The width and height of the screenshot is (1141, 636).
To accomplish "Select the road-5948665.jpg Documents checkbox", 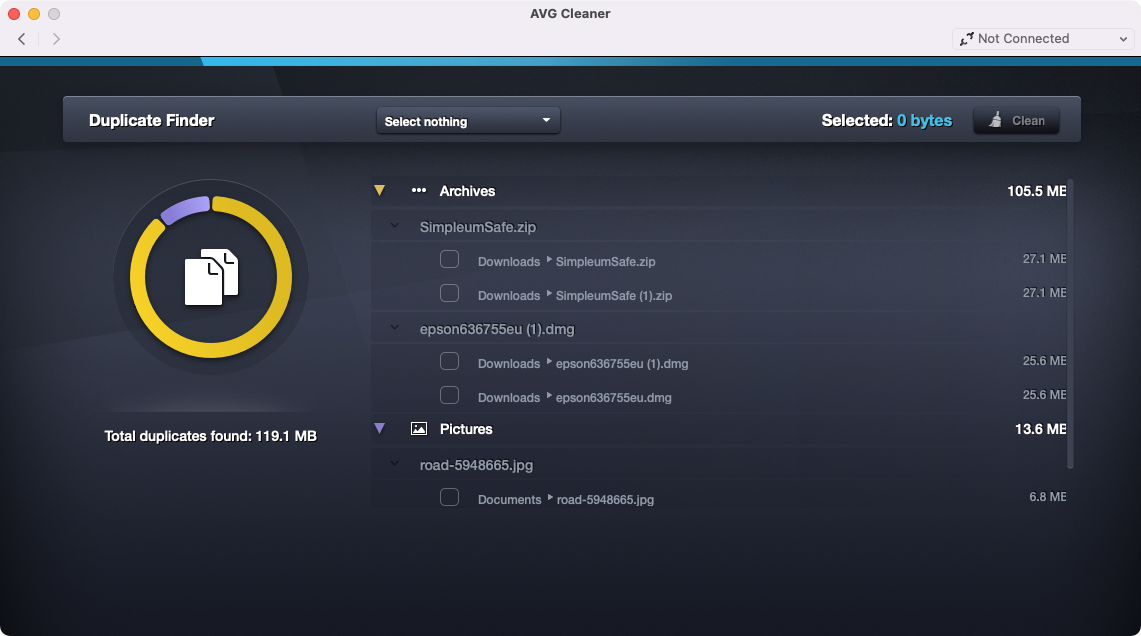I will pyautogui.click(x=450, y=498).
